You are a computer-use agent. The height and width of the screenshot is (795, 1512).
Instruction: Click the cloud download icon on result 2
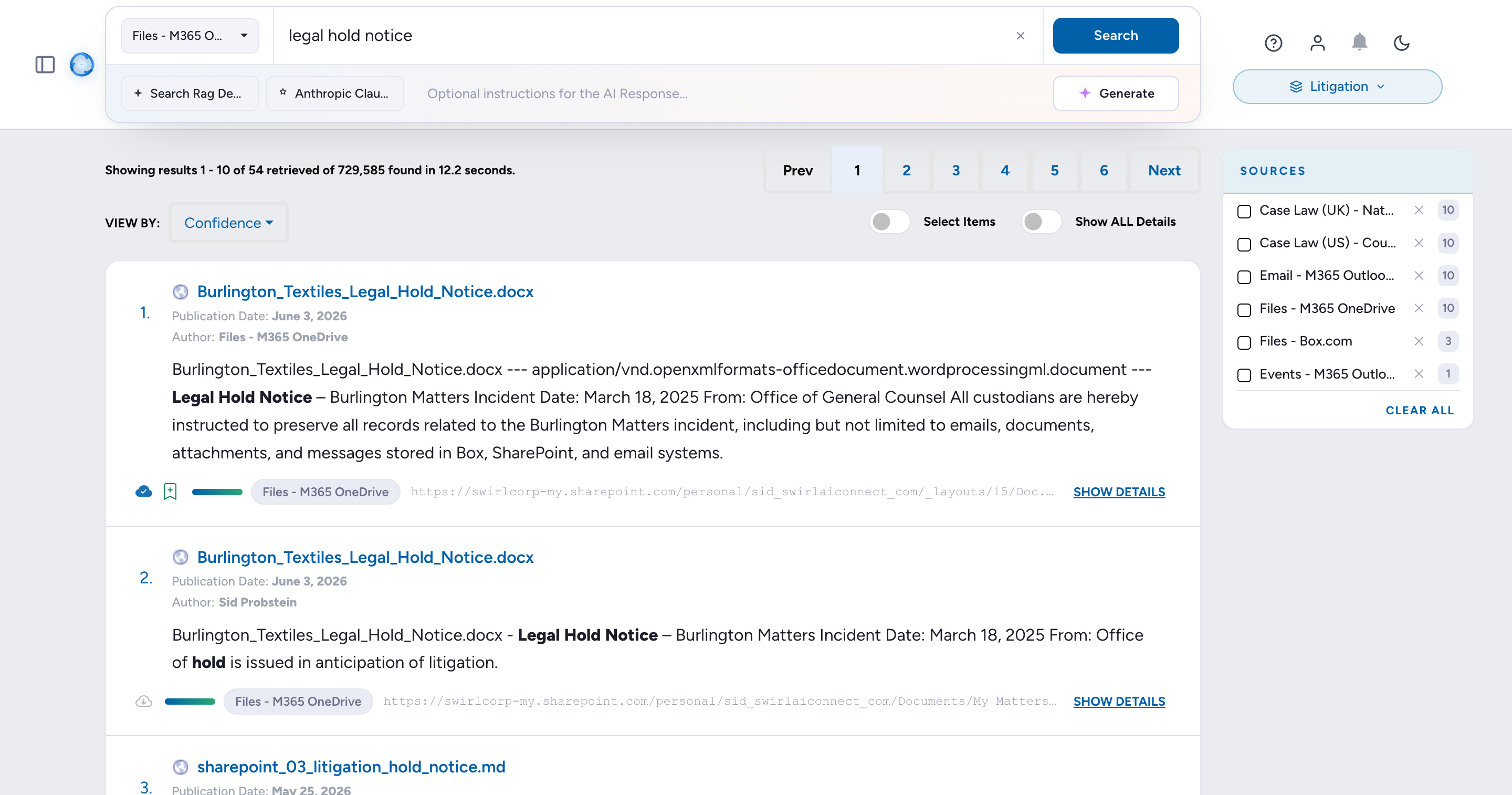pos(144,701)
